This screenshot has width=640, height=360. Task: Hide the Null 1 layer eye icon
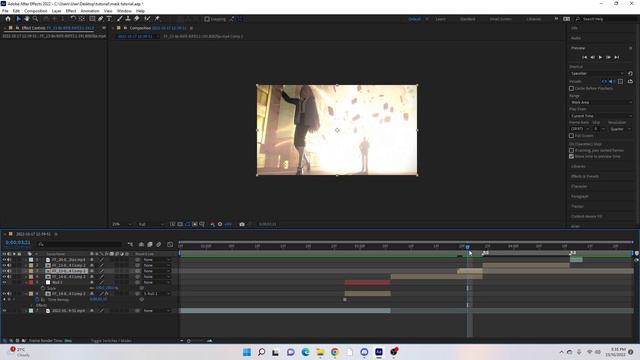click(x=4, y=282)
